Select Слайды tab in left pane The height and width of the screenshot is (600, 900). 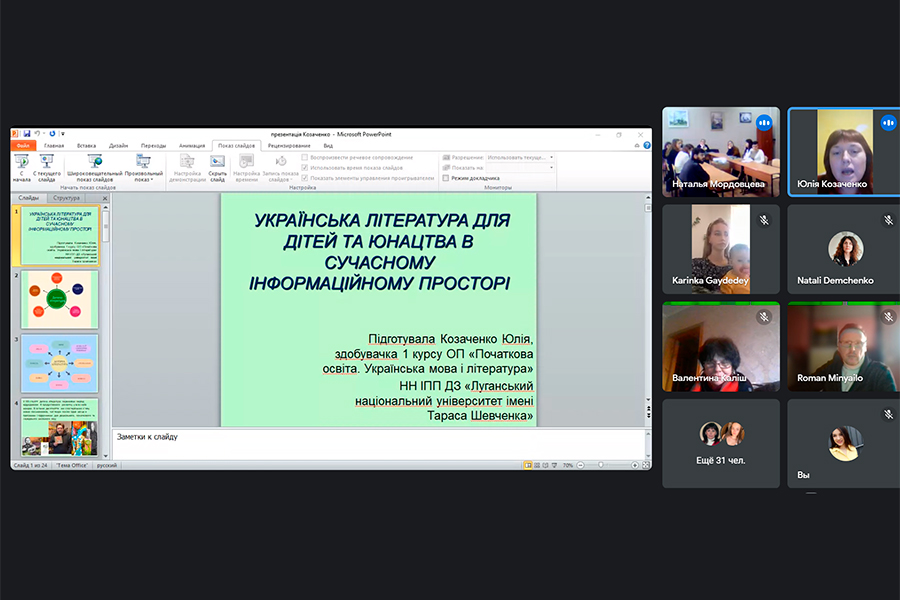29,198
